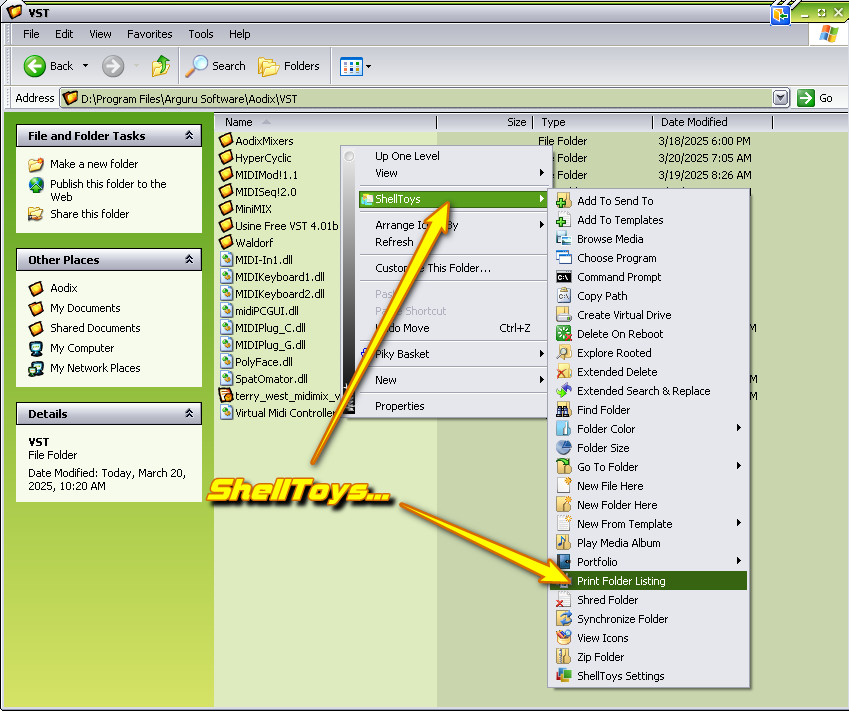Click the Delete On Reboot icon
The width and height of the screenshot is (849, 712).
click(564, 334)
